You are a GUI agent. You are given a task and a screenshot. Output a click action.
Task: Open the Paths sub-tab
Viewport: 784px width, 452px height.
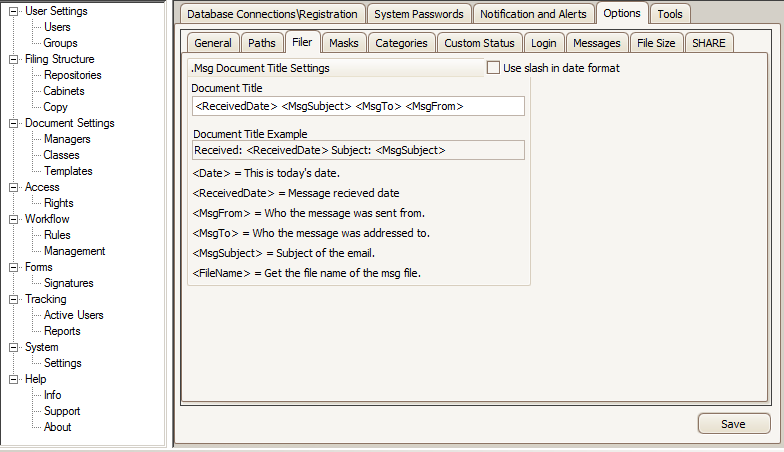(x=262, y=43)
